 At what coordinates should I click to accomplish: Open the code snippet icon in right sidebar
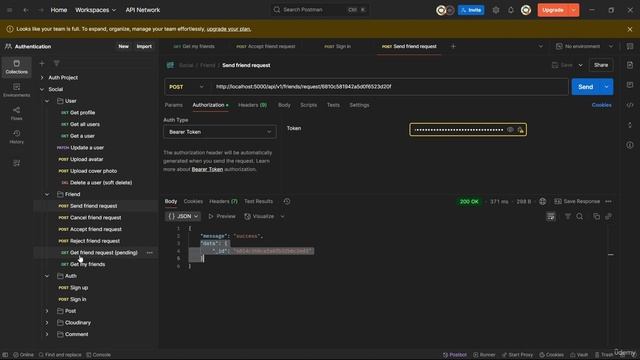pyautogui.click(x=630, y=105)
